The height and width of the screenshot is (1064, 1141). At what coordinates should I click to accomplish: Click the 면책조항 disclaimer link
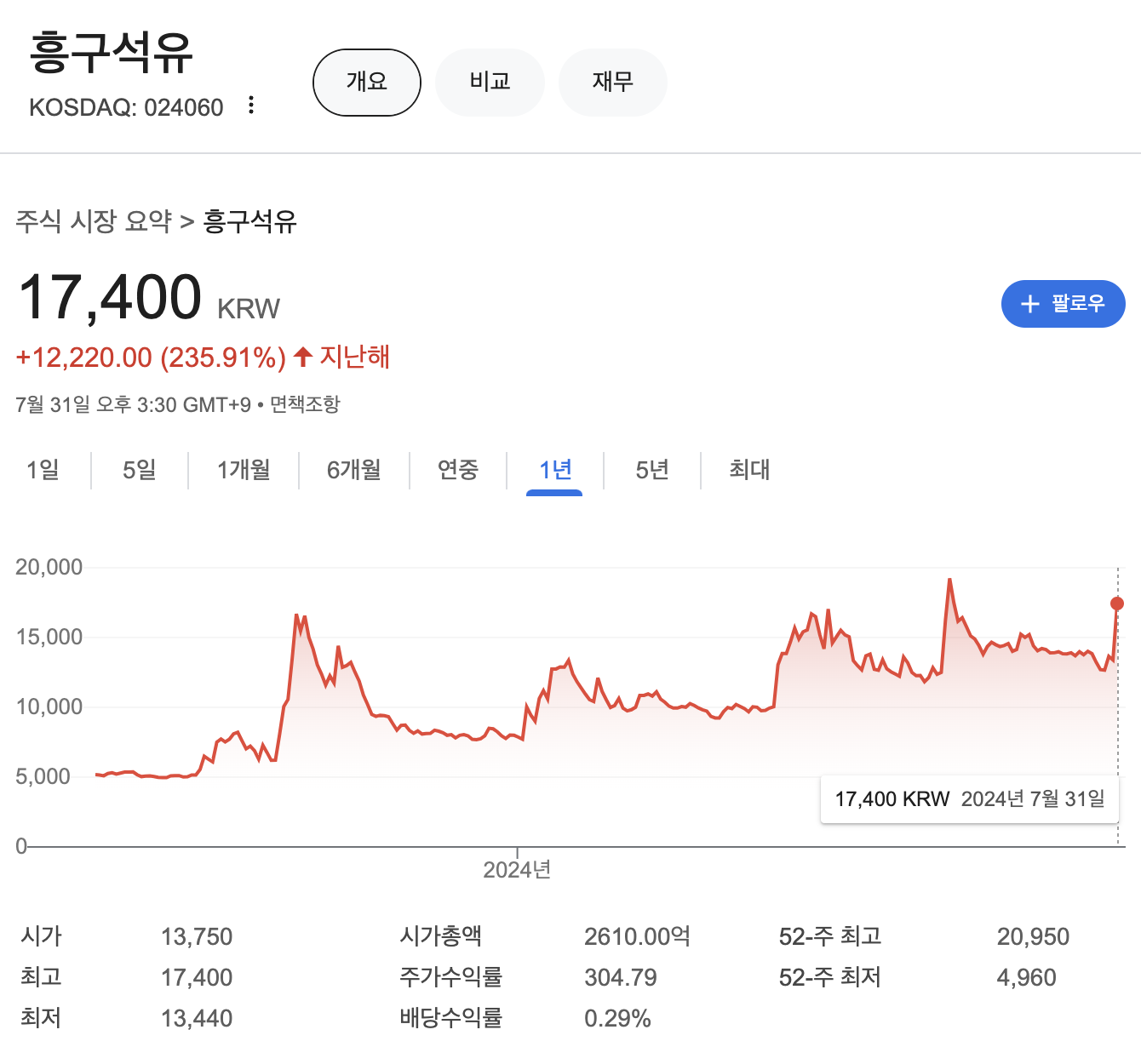click(x=305, y=404)
